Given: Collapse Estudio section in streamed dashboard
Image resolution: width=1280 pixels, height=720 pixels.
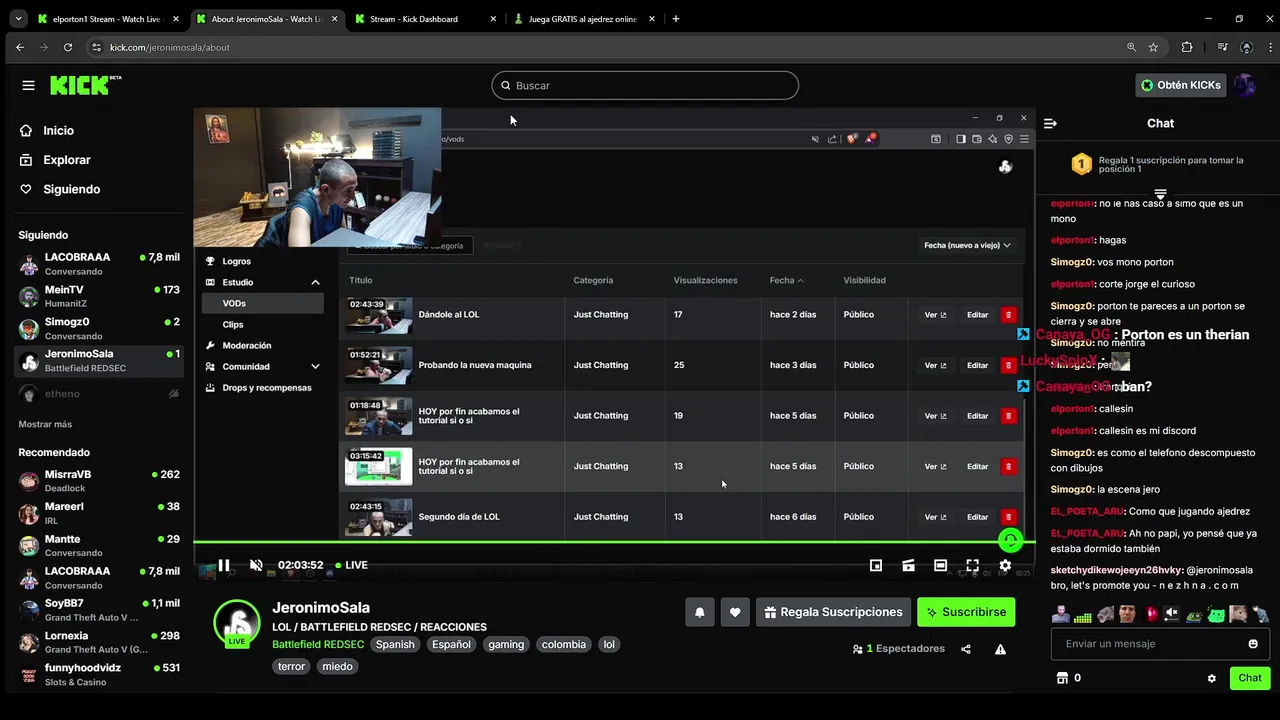Looking at the screenshot, I should (315, 283).
